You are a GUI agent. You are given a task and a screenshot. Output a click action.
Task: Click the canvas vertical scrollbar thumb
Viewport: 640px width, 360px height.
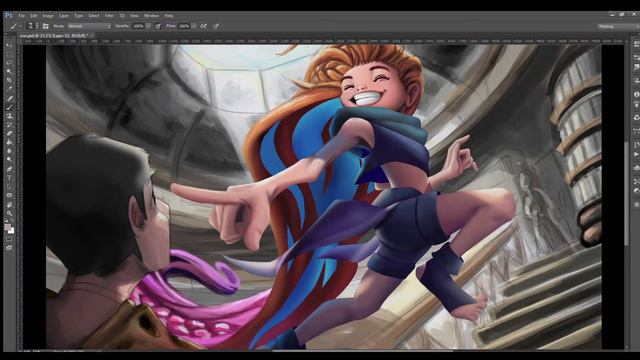(x=626, y=193)
